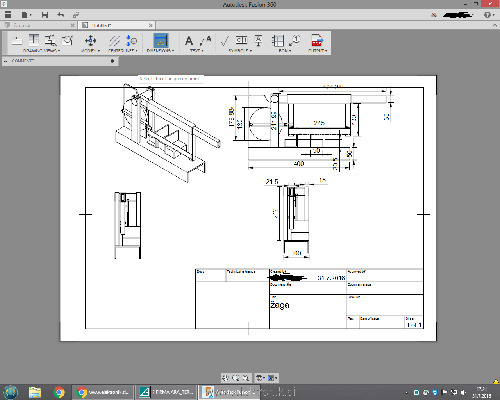Launch pinned Chrome icon on the taskbar
Screen dimensions: 500x400
(x=59, y=392)
